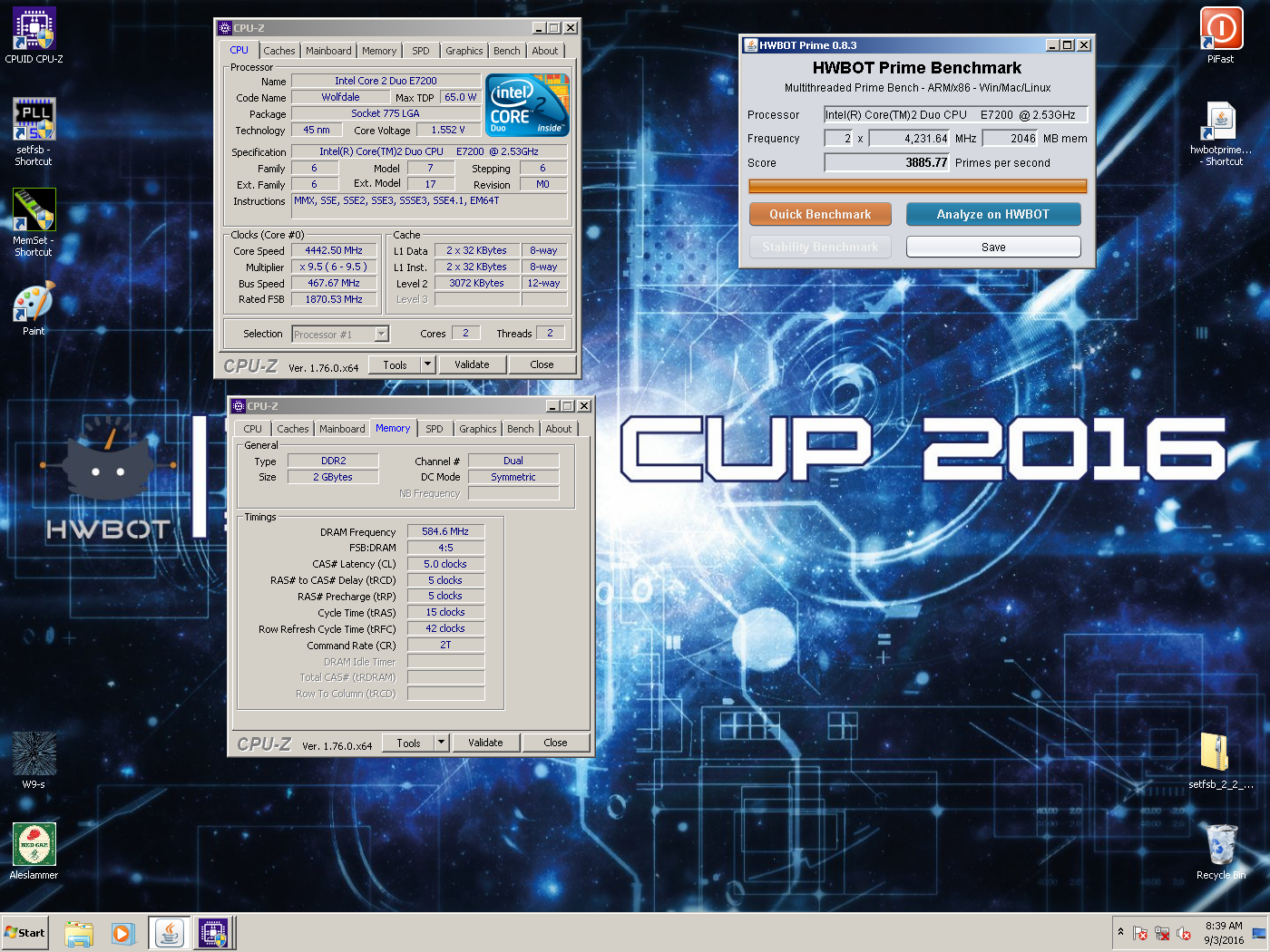The height and width of the screenshot is (952, 1270).
Task: Open the Paint desktop icon
Action: (x=34, y=308)
